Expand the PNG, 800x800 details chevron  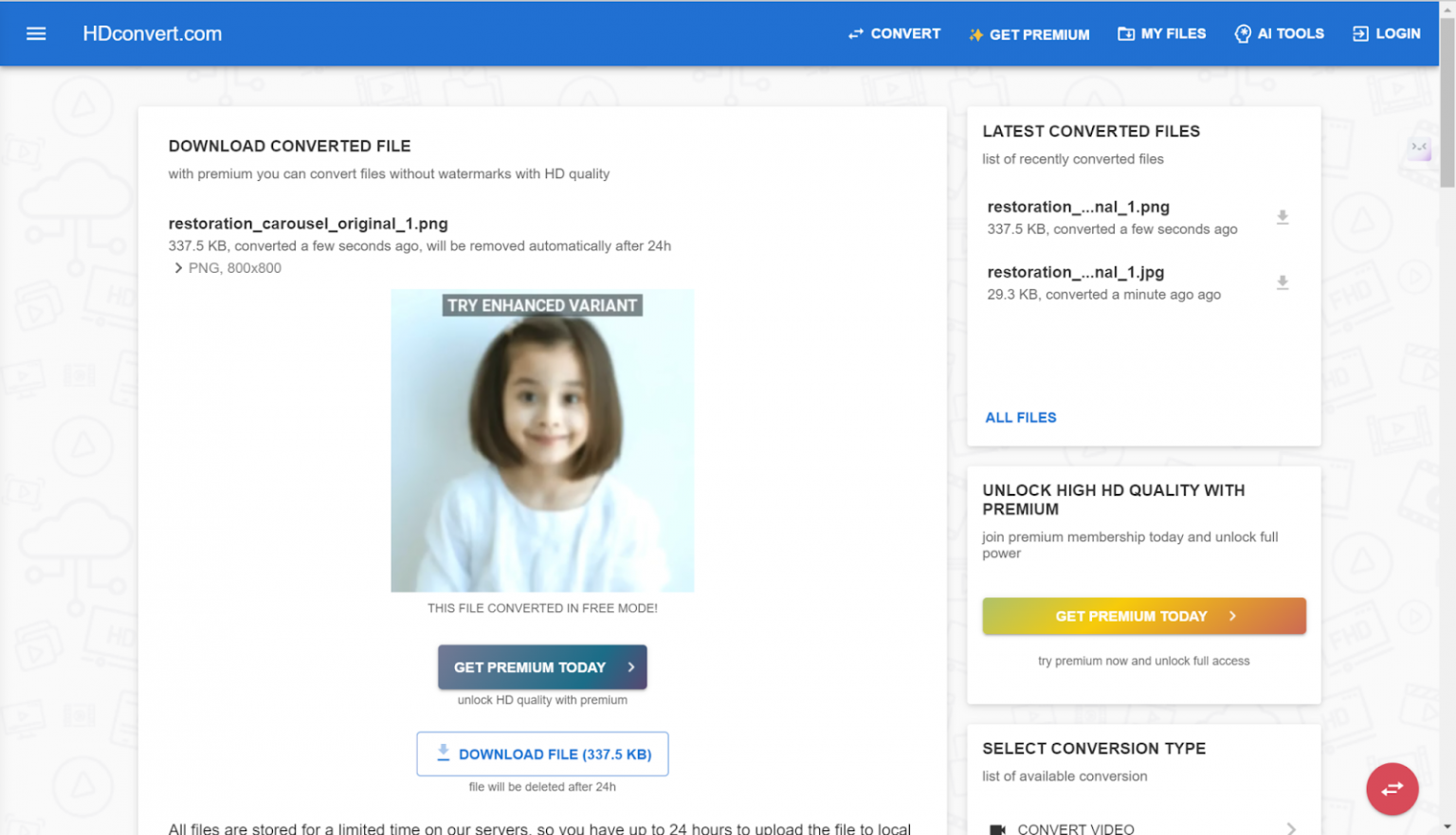pyautogui.click(x=177, y=268)
